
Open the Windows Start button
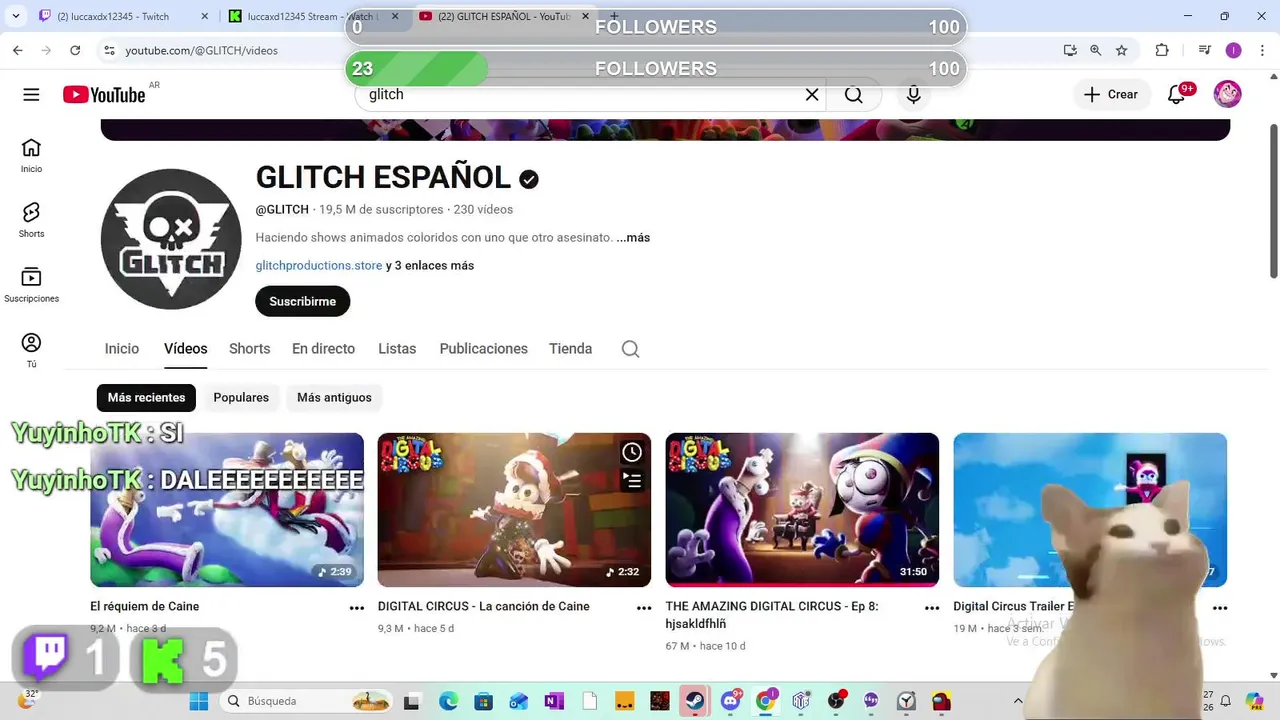coord(199,701)
